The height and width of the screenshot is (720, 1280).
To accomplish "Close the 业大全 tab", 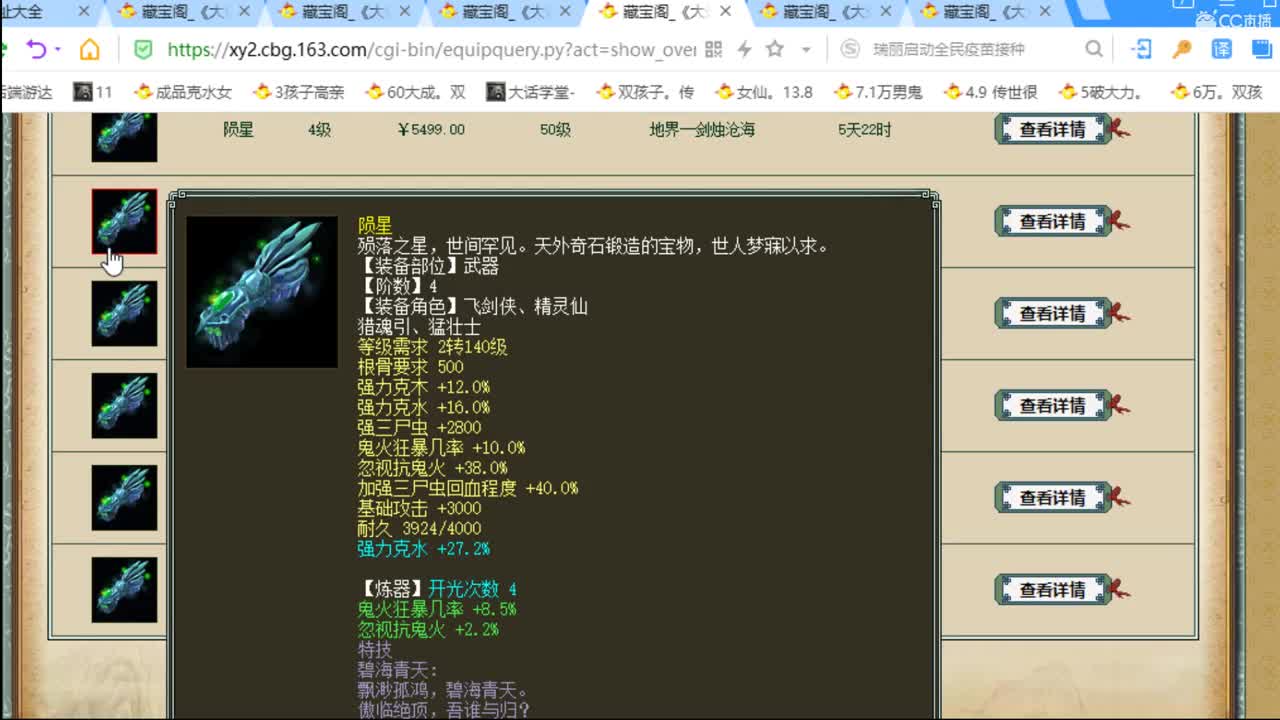I will point(84,12).
